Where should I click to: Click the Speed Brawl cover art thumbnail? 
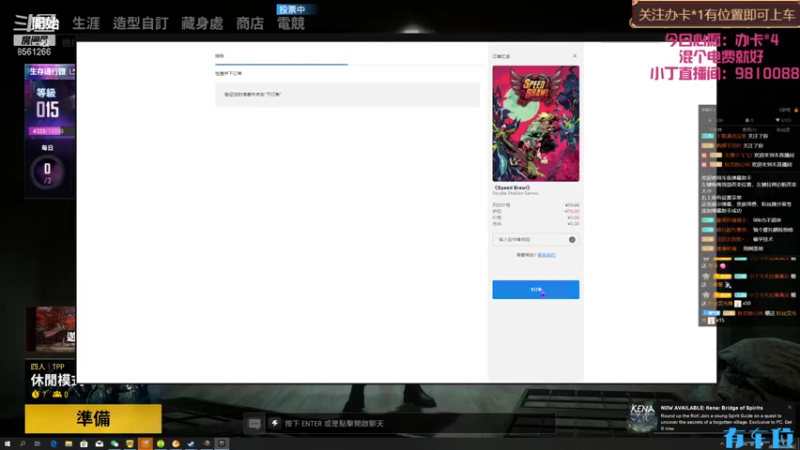click(x=536, y=123)
